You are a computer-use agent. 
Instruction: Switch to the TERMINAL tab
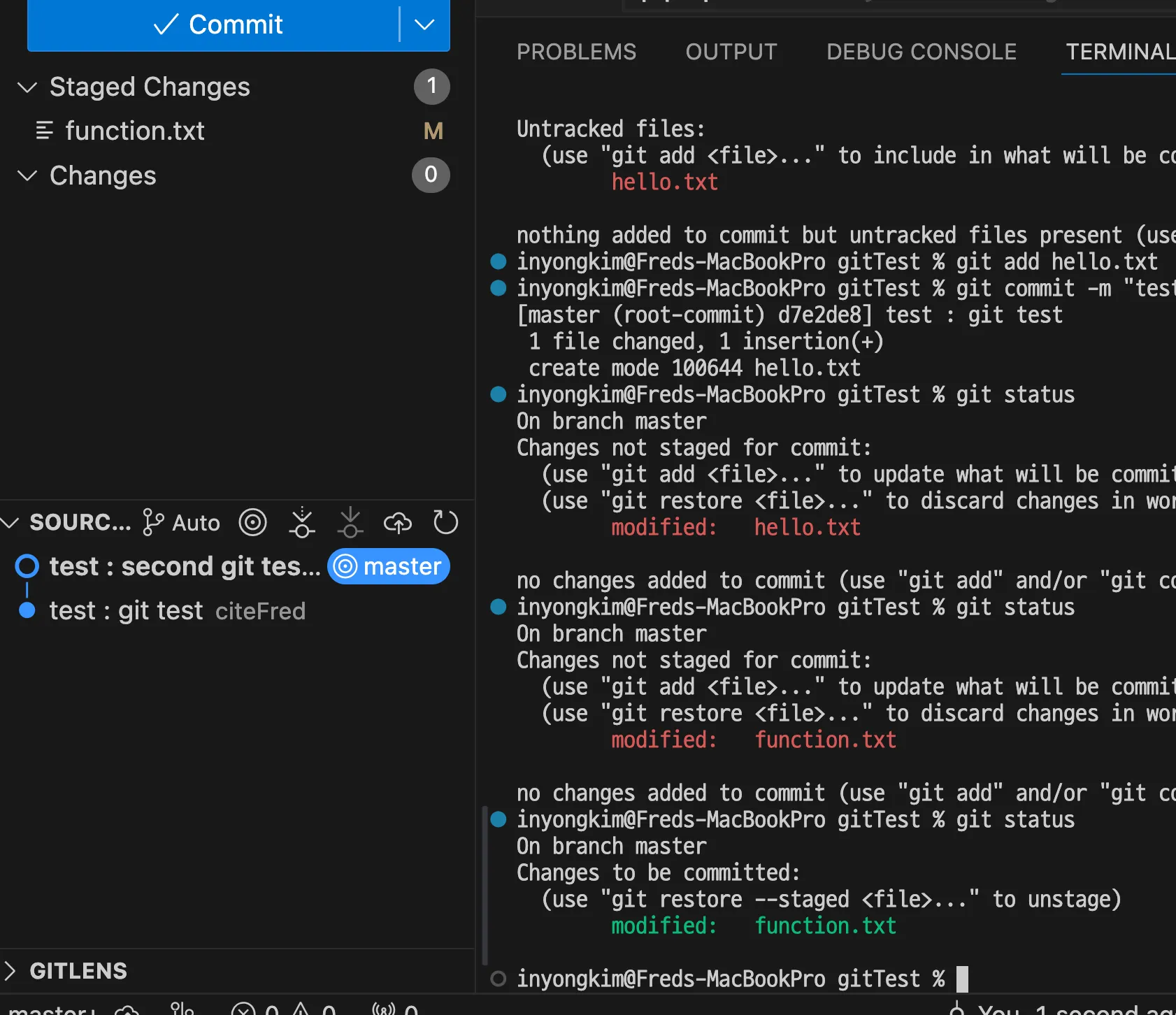(1120, 52)
